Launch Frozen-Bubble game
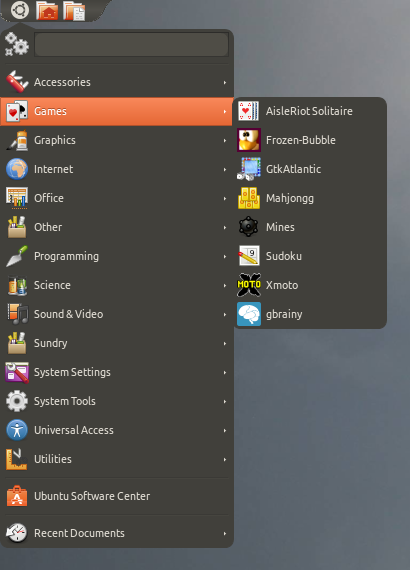Screen dimensions: 410x570 pos(310,140)
